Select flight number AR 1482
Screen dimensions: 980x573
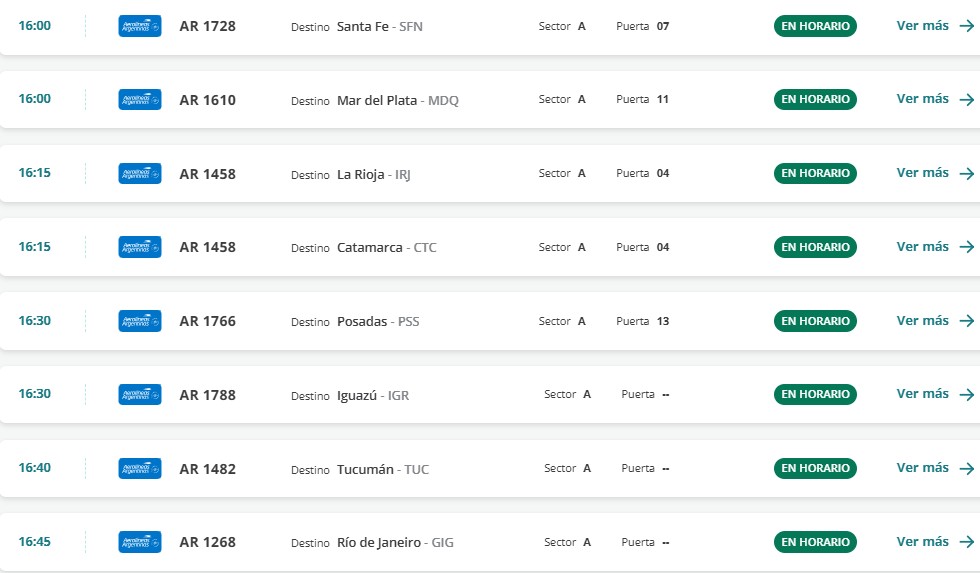pos(207,469)
